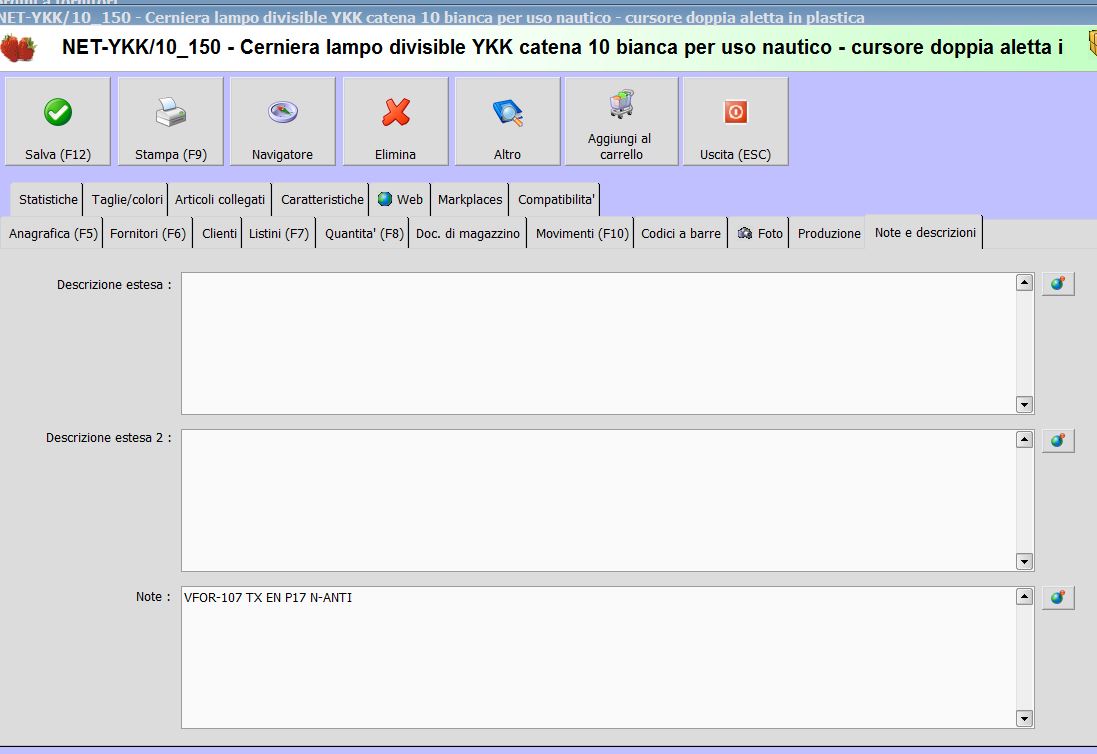1097x754 pixels.
Task: Switch to the Markplaces tab
Action: coord(470,200)
